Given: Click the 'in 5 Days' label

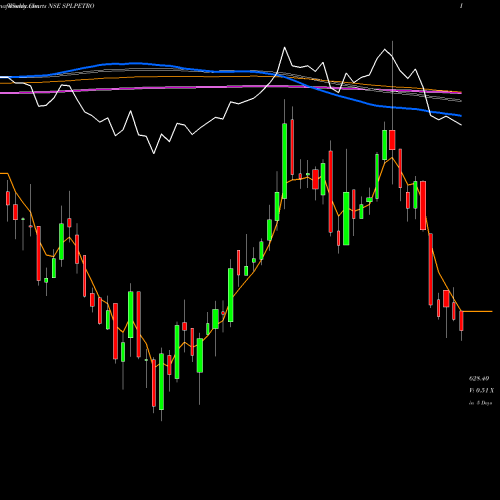Looking at the screenshot, I should [480, 403].
